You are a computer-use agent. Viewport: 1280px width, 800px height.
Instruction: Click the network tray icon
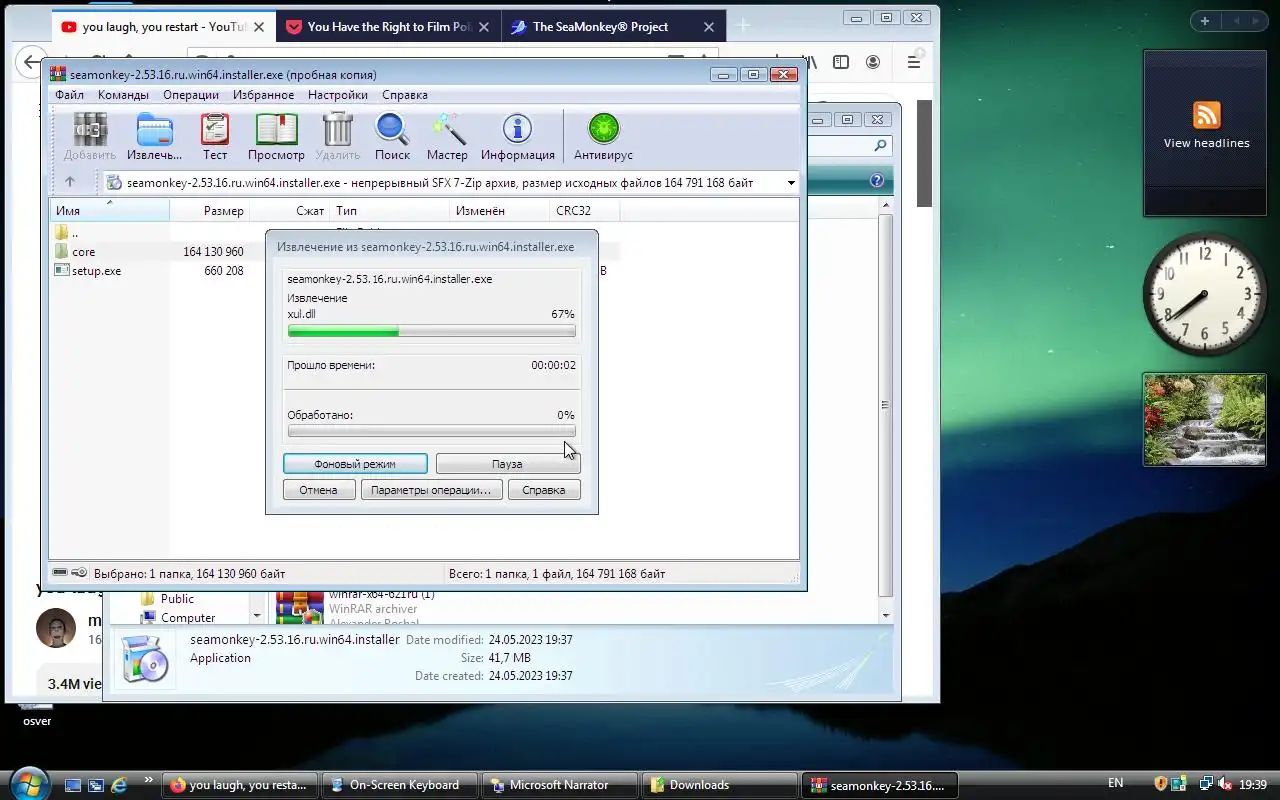pyautogui.click(x=1205, y=784)
